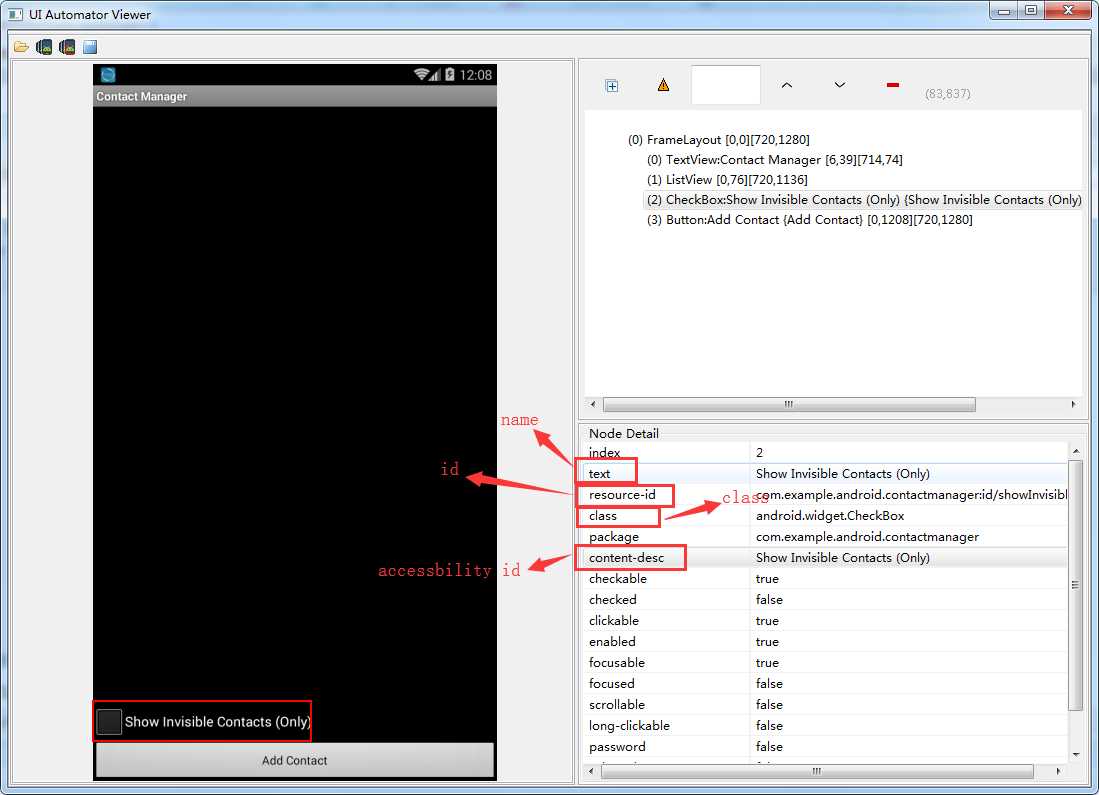This screenshot has width=1099, height=795.
Task: Maximize the UI Automator Viewer window
Action: [x=1031, y=10]
